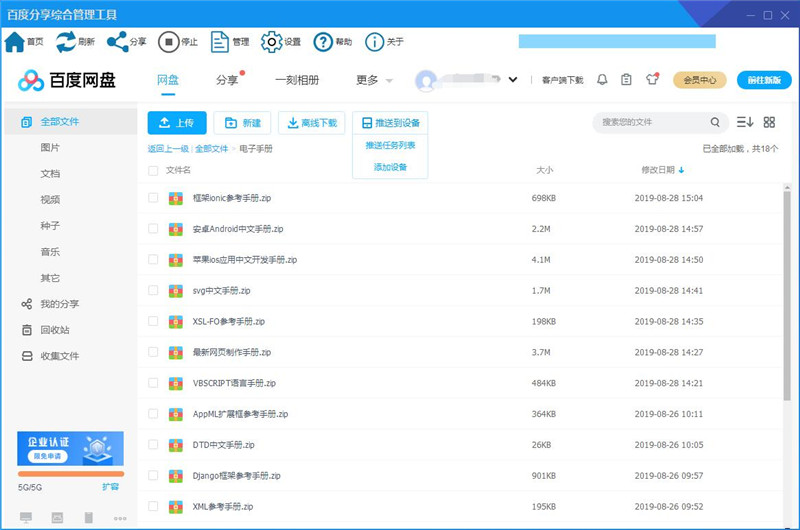Check the 安卓Android中文手册.zip checkbox
800x530 pixels.
[153, 229]
